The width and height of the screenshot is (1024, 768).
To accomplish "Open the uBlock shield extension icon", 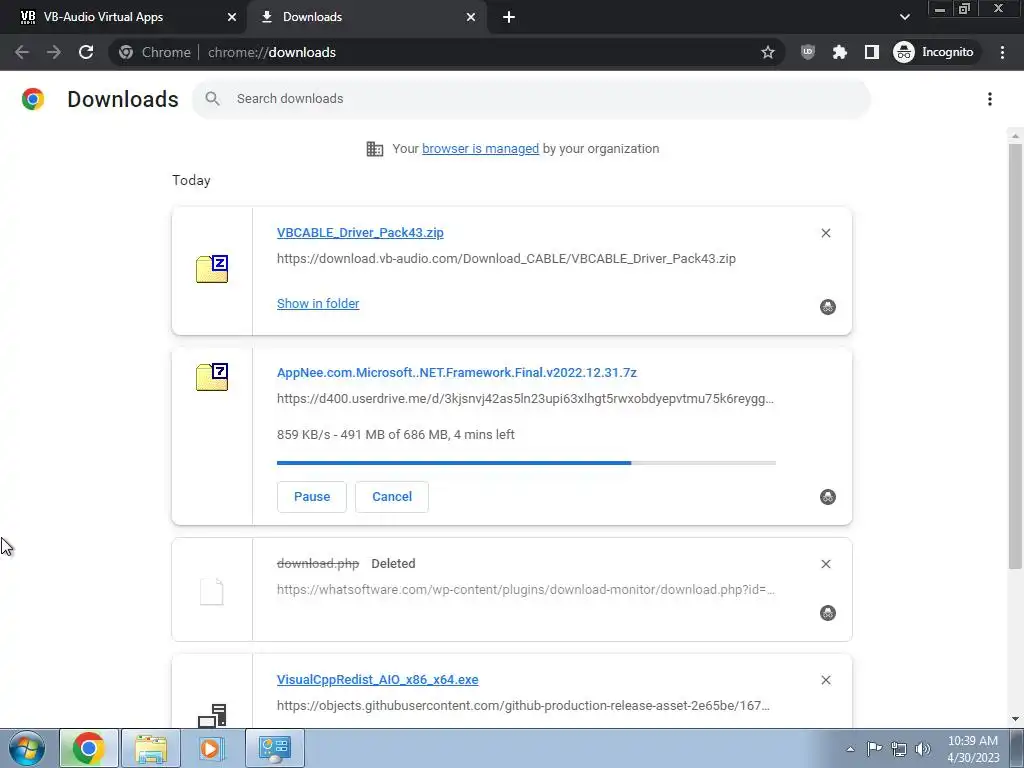I will [x=808, y=52].
